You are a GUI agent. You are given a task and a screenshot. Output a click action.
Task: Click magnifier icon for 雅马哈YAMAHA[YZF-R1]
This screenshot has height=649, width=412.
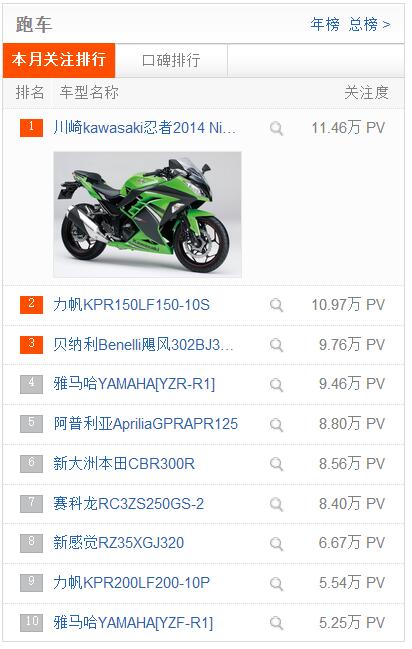click(x=276, y=623)
